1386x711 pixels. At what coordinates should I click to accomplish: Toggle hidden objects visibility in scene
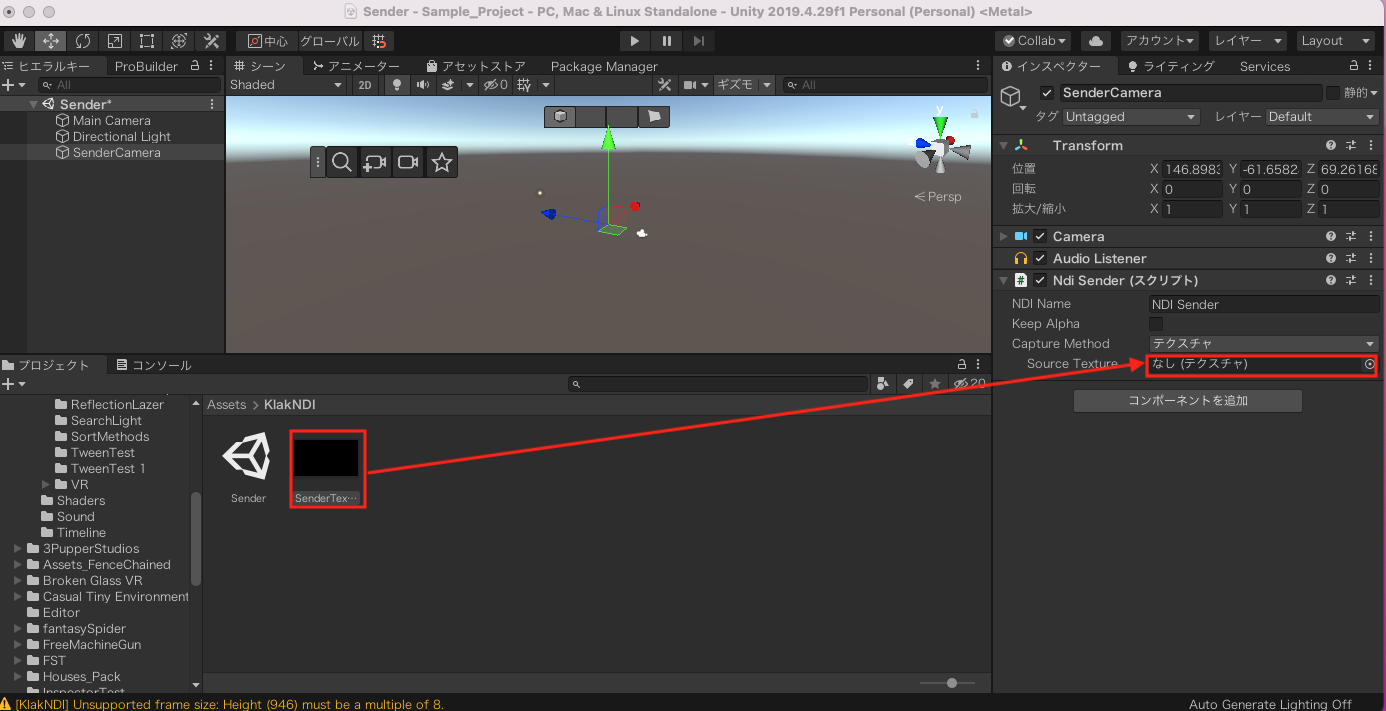495,85
